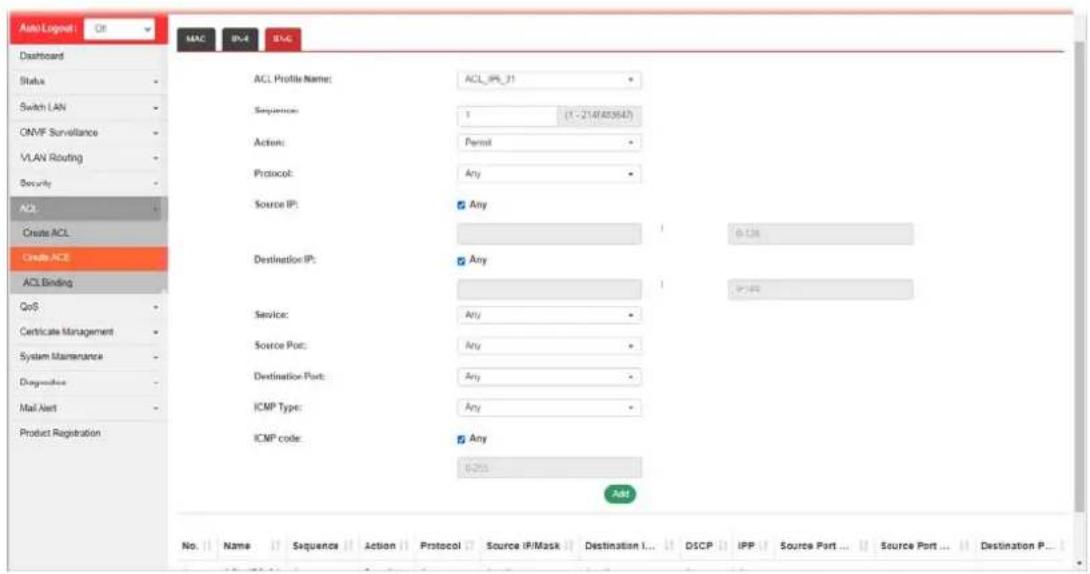1090x574 pixels.
Task: Open the ICMP Type dropdown
Action: pyautogui.click(x=549, y=408)
